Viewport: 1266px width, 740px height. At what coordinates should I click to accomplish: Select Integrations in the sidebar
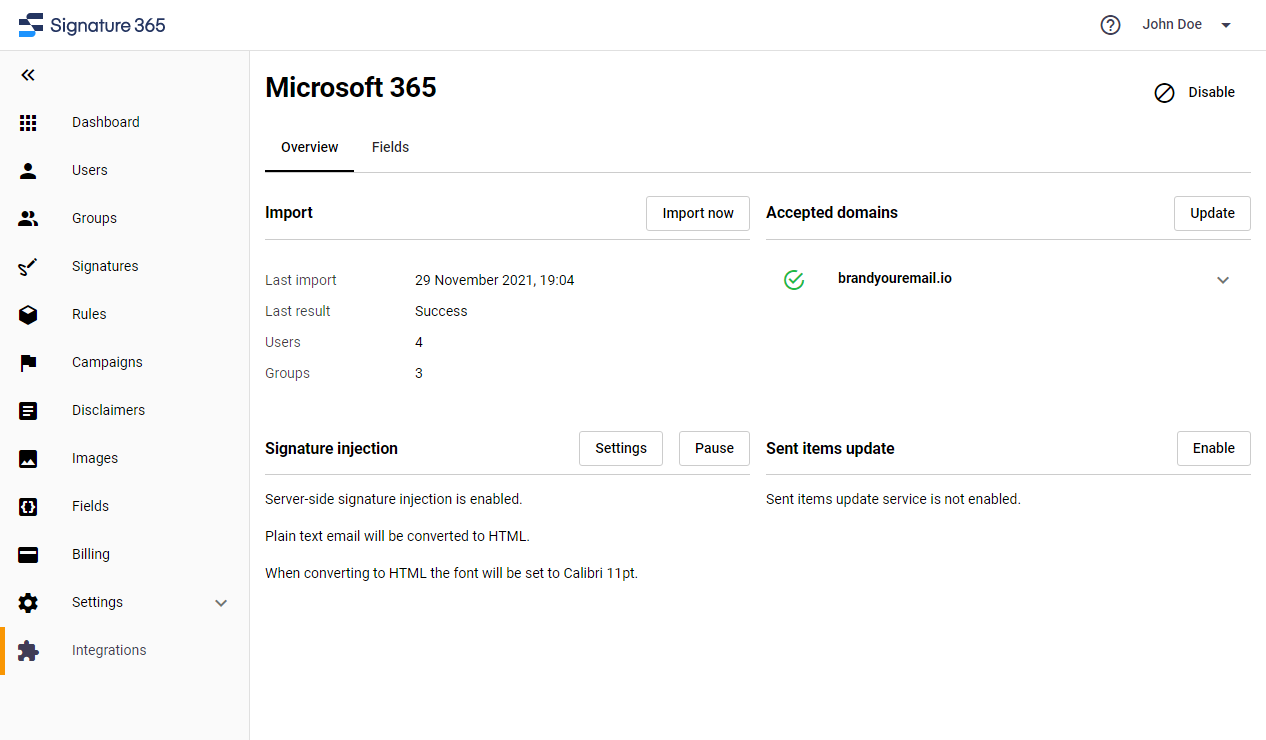click(x=109, y=650)
